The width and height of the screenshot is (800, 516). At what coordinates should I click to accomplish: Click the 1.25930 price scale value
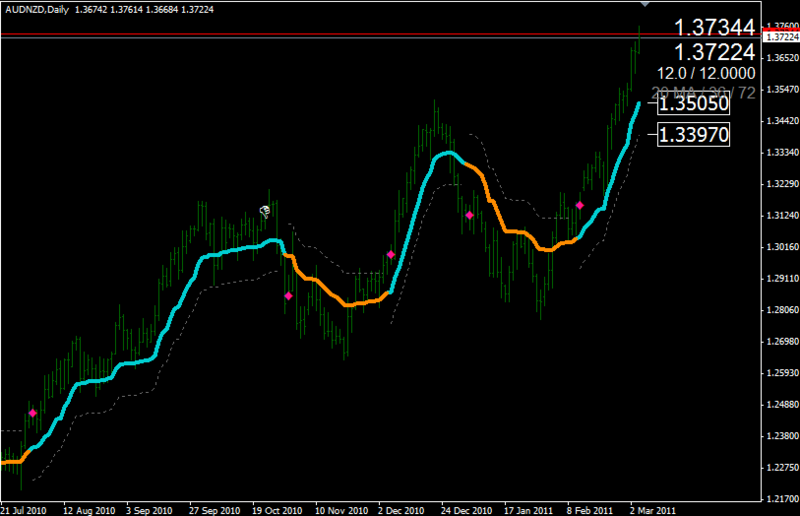(x=783, y=373)
